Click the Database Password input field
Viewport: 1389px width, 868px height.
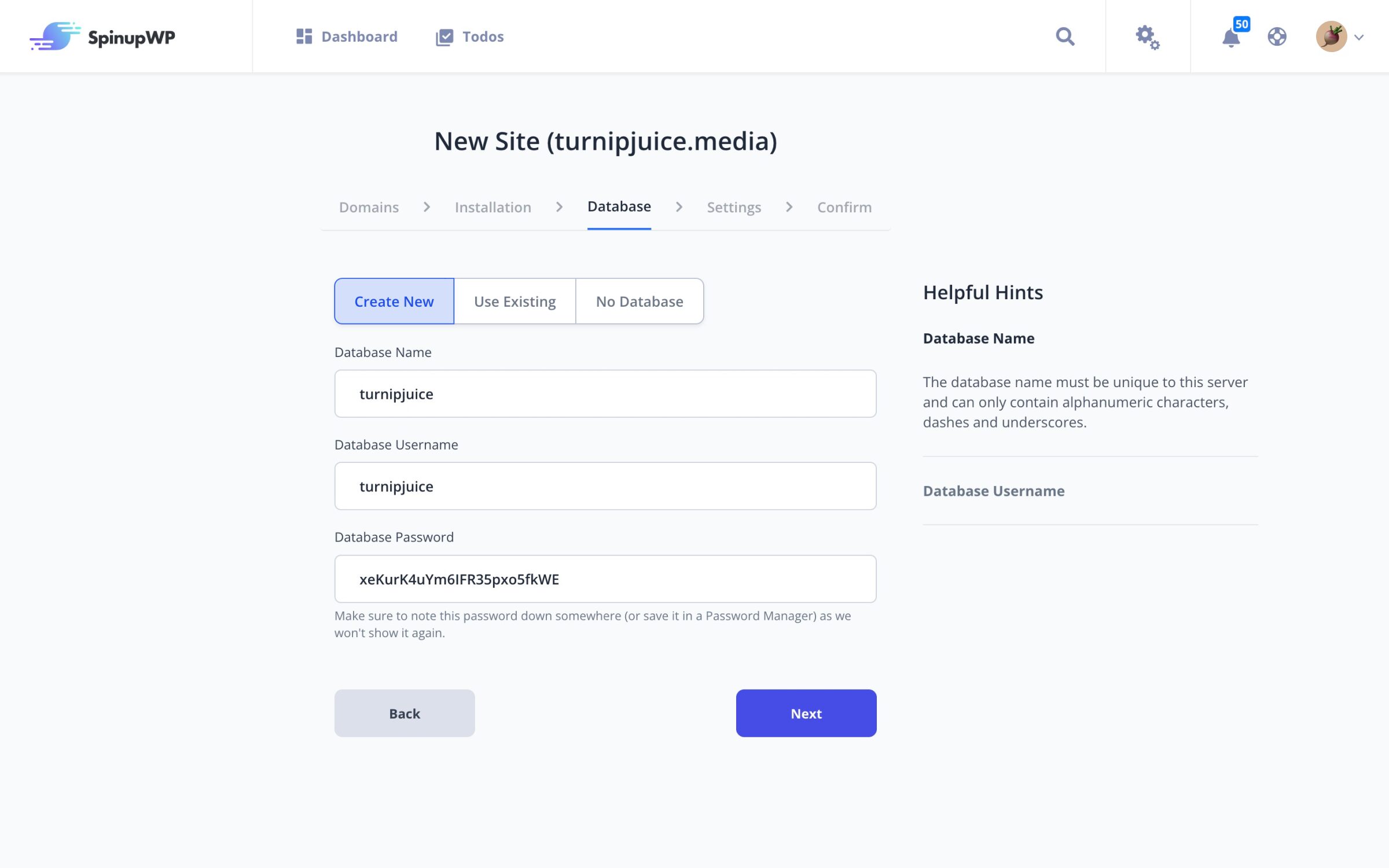point(605,579)
